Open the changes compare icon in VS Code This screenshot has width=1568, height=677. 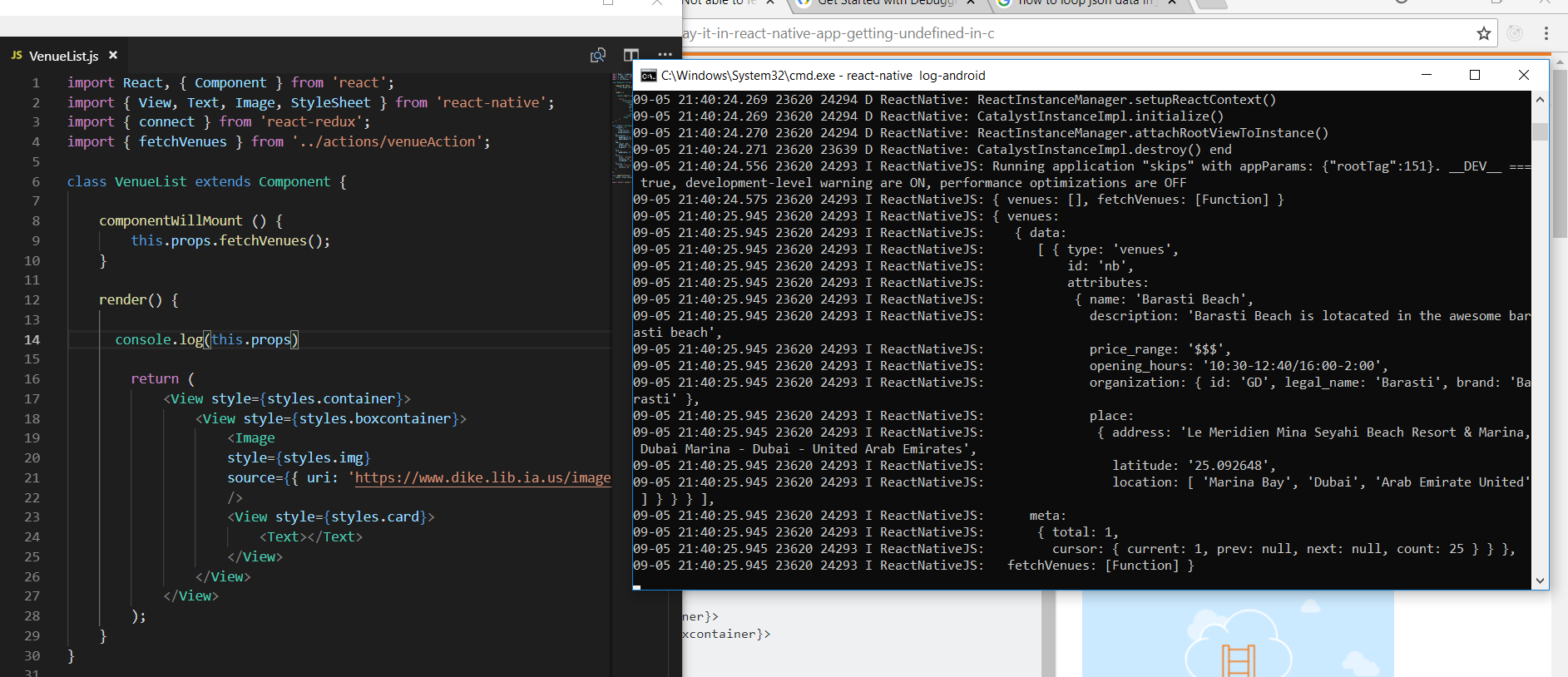click(x=597, y=55)
